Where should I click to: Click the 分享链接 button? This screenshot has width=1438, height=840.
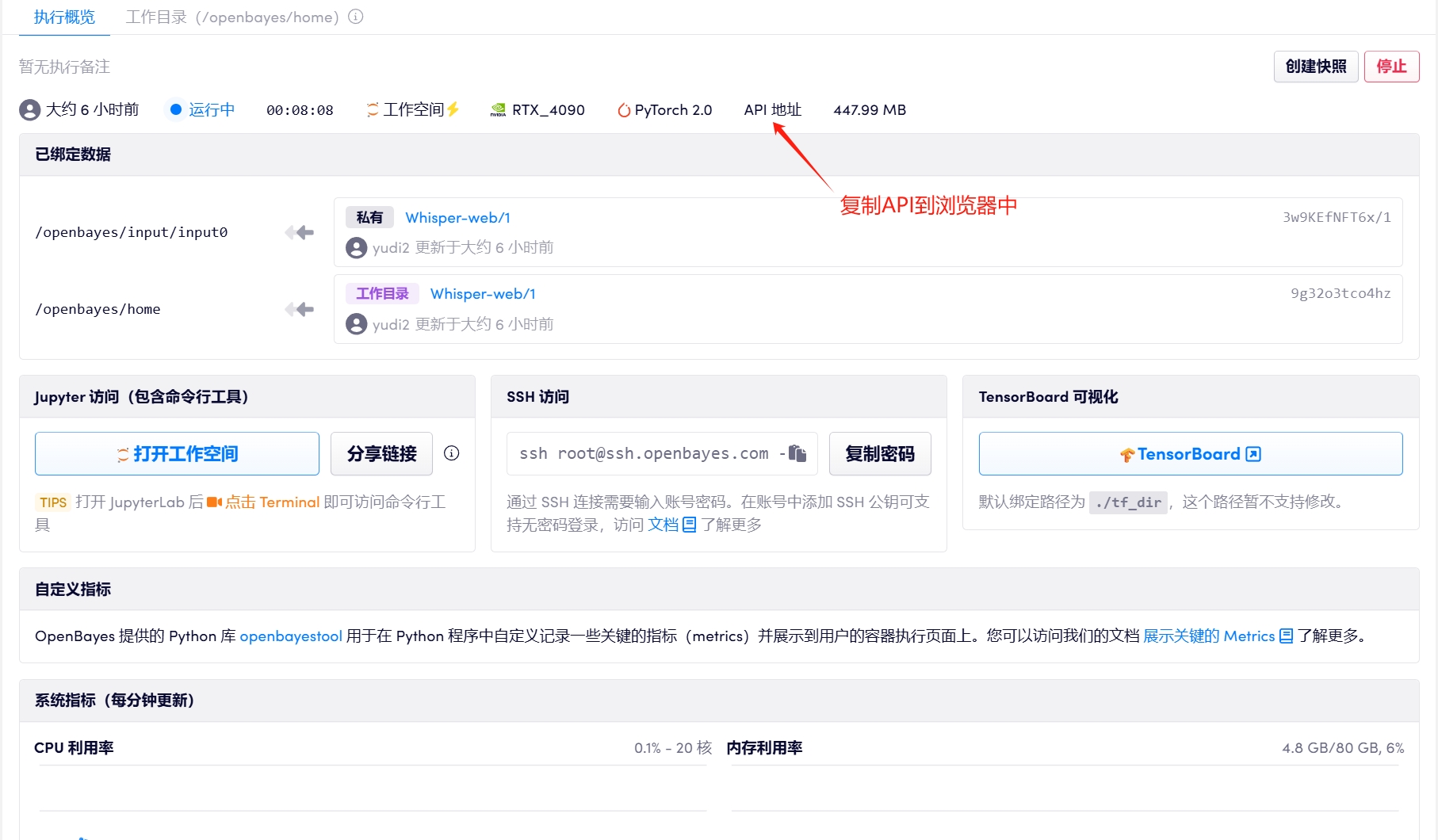(x=381, y=453)
